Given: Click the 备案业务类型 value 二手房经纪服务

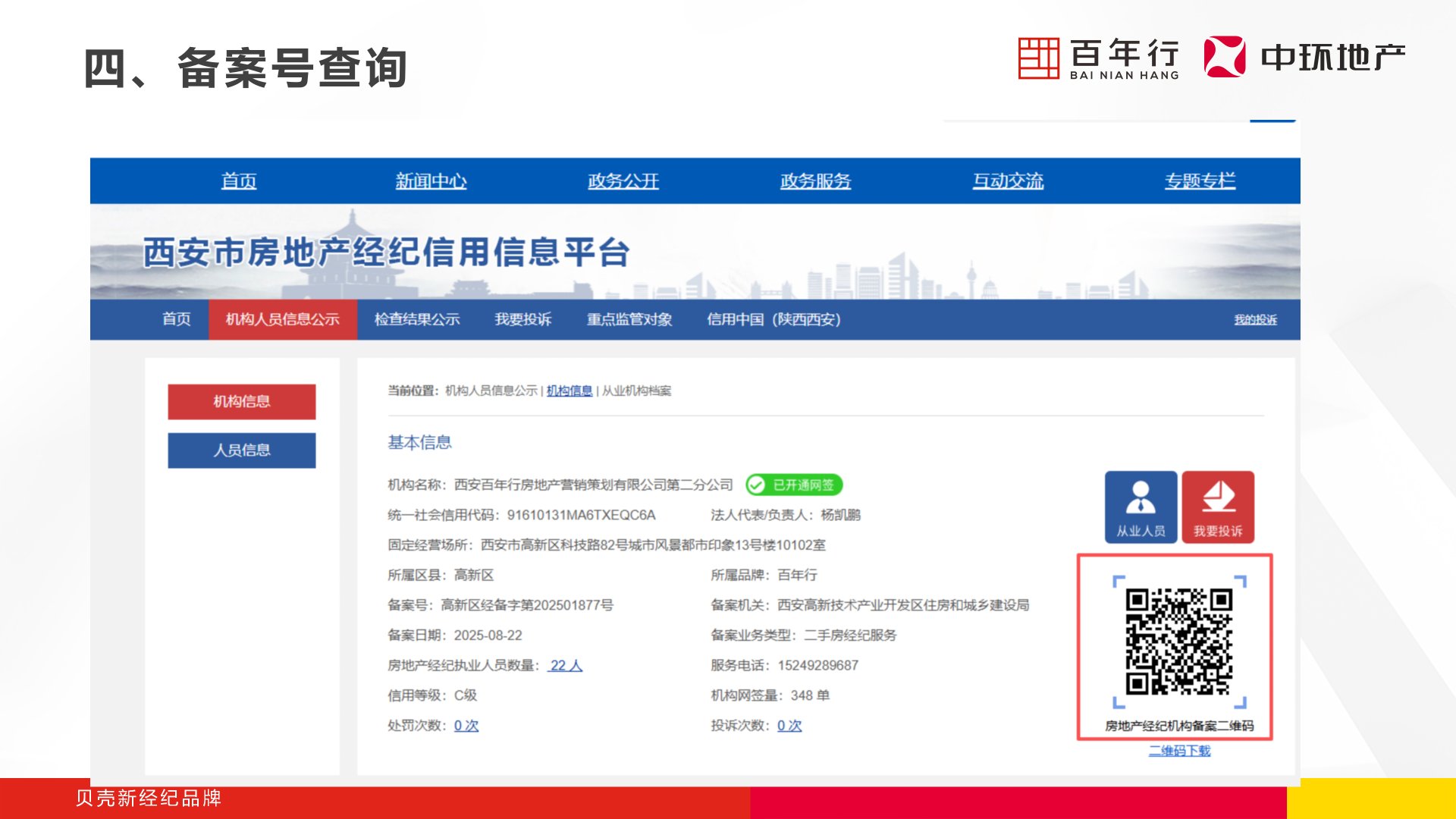Looking at the screenshot, I should pos(850,635).
